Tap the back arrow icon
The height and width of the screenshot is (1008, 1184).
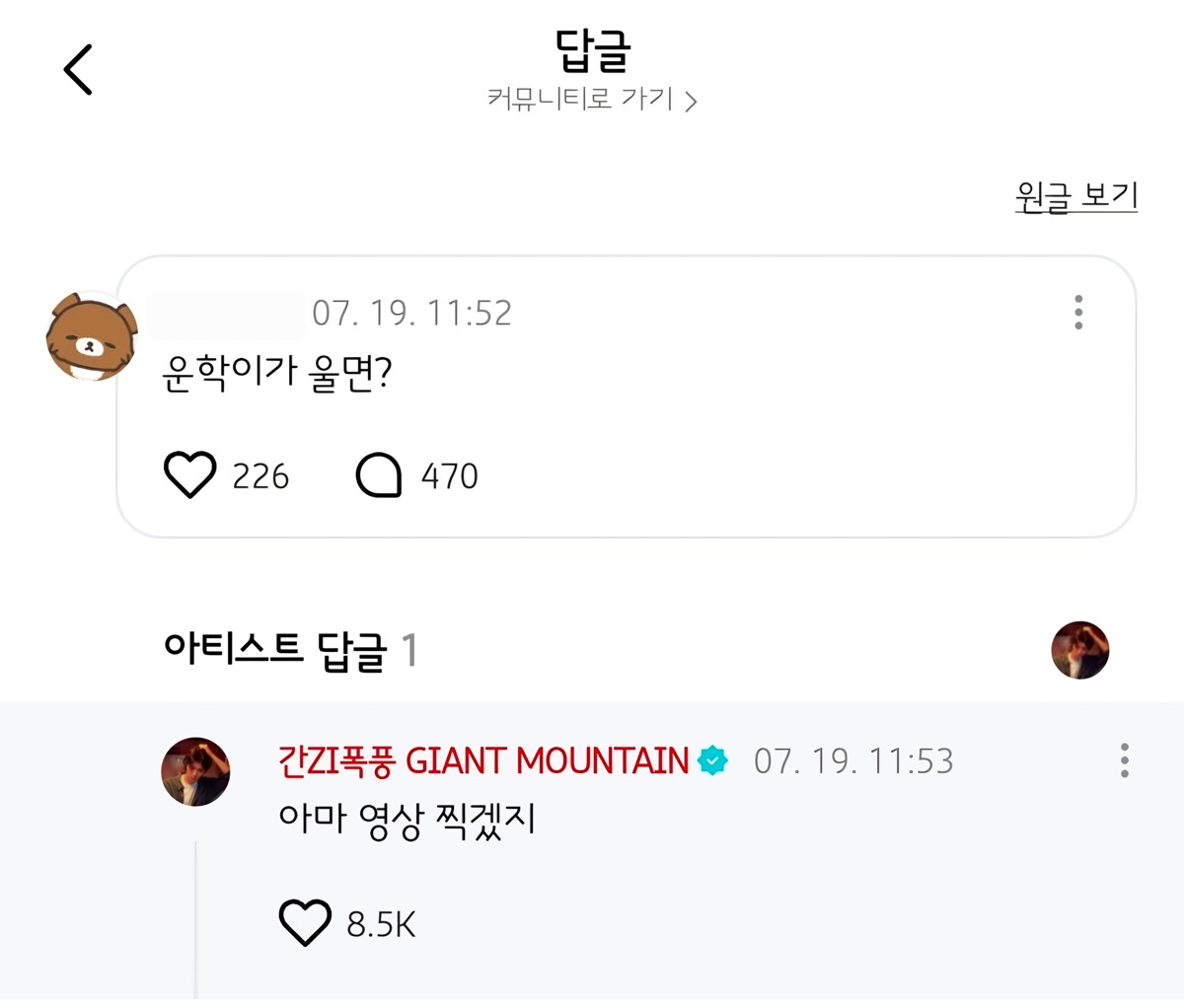78,70
